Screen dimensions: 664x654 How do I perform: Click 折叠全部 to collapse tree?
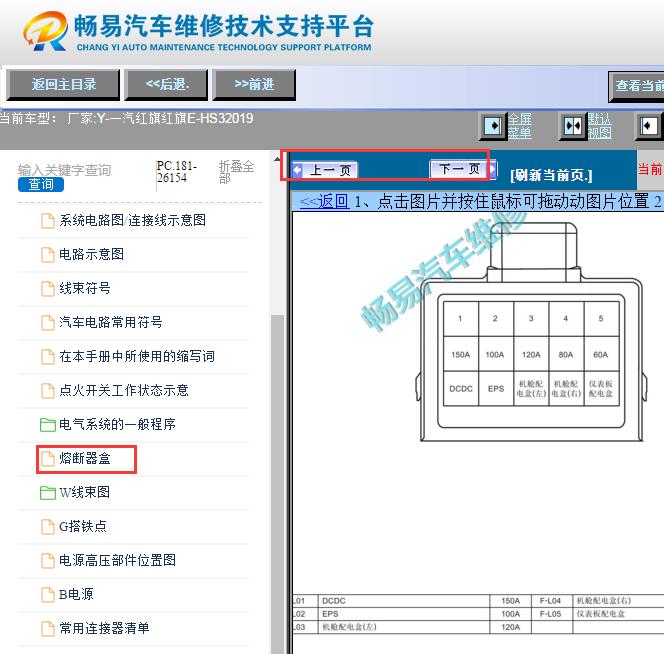pyautogui.click(x=236, y=172)
